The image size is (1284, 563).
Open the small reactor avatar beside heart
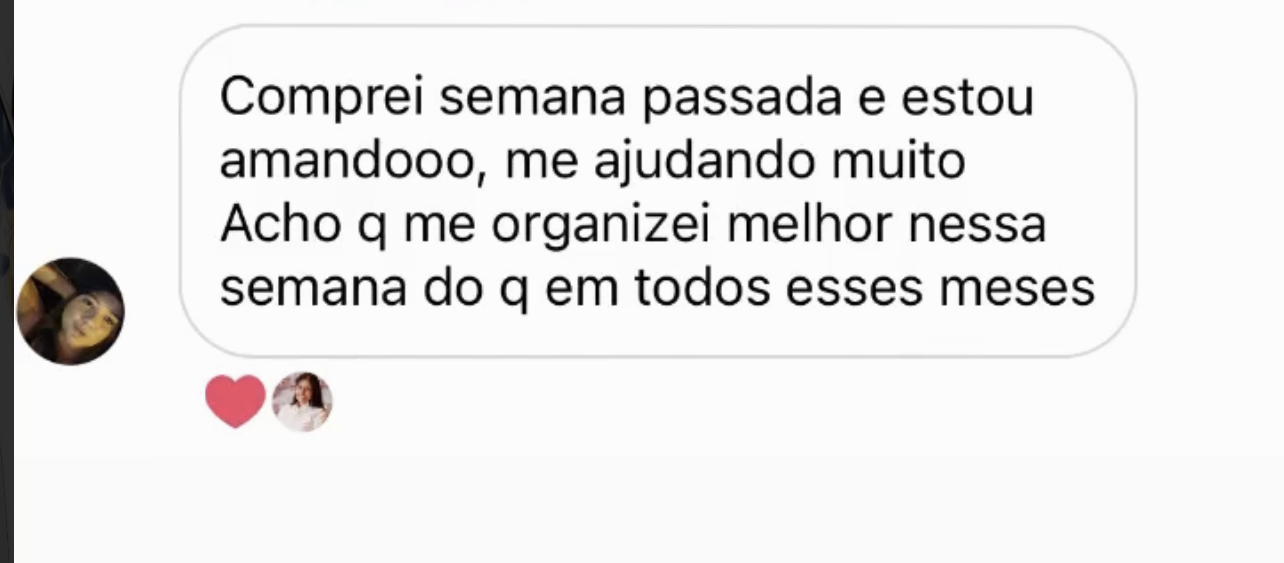(x=302, y=401)
